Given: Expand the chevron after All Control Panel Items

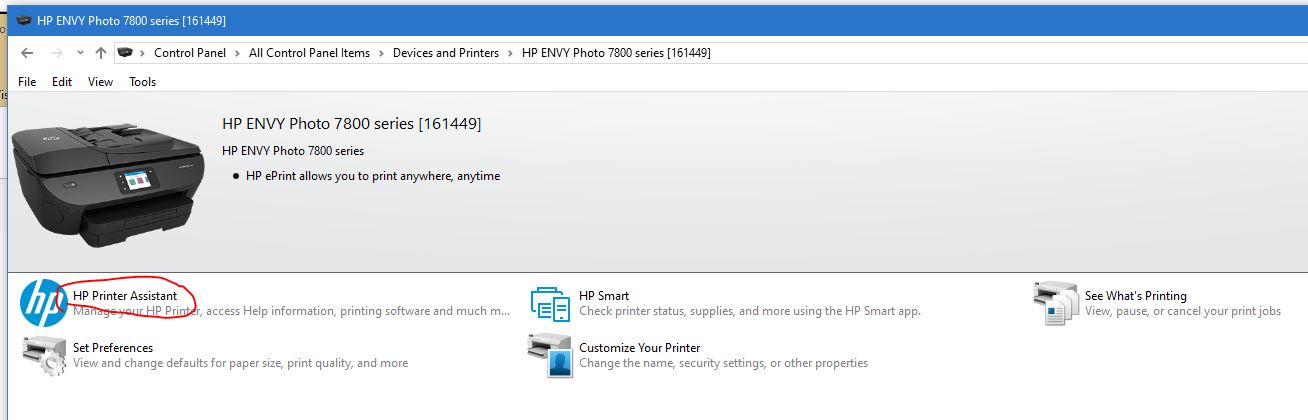Looking at the screenshot, I should 381,53.
